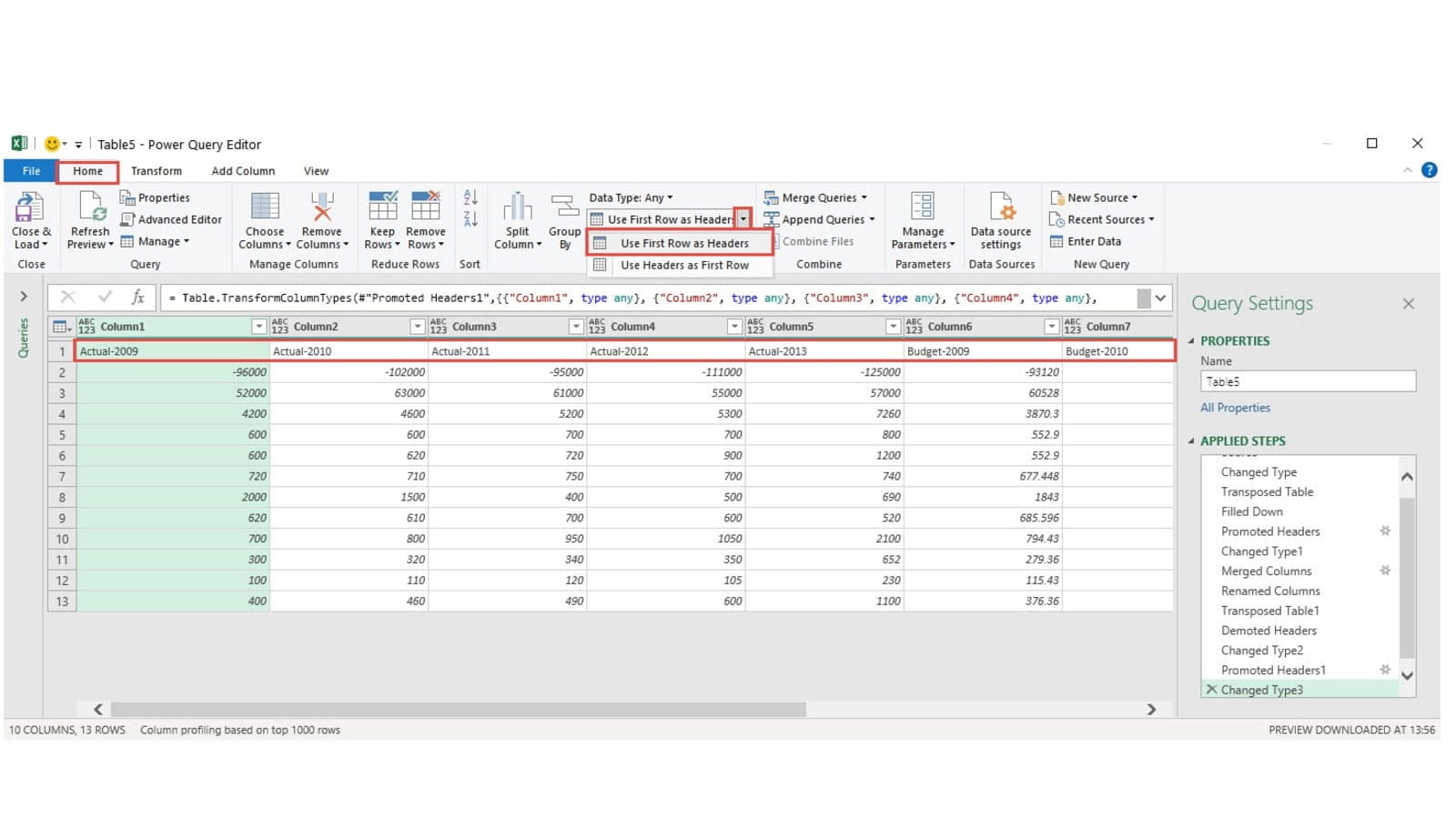Click the Remove Columns icon

pos(322,207)
